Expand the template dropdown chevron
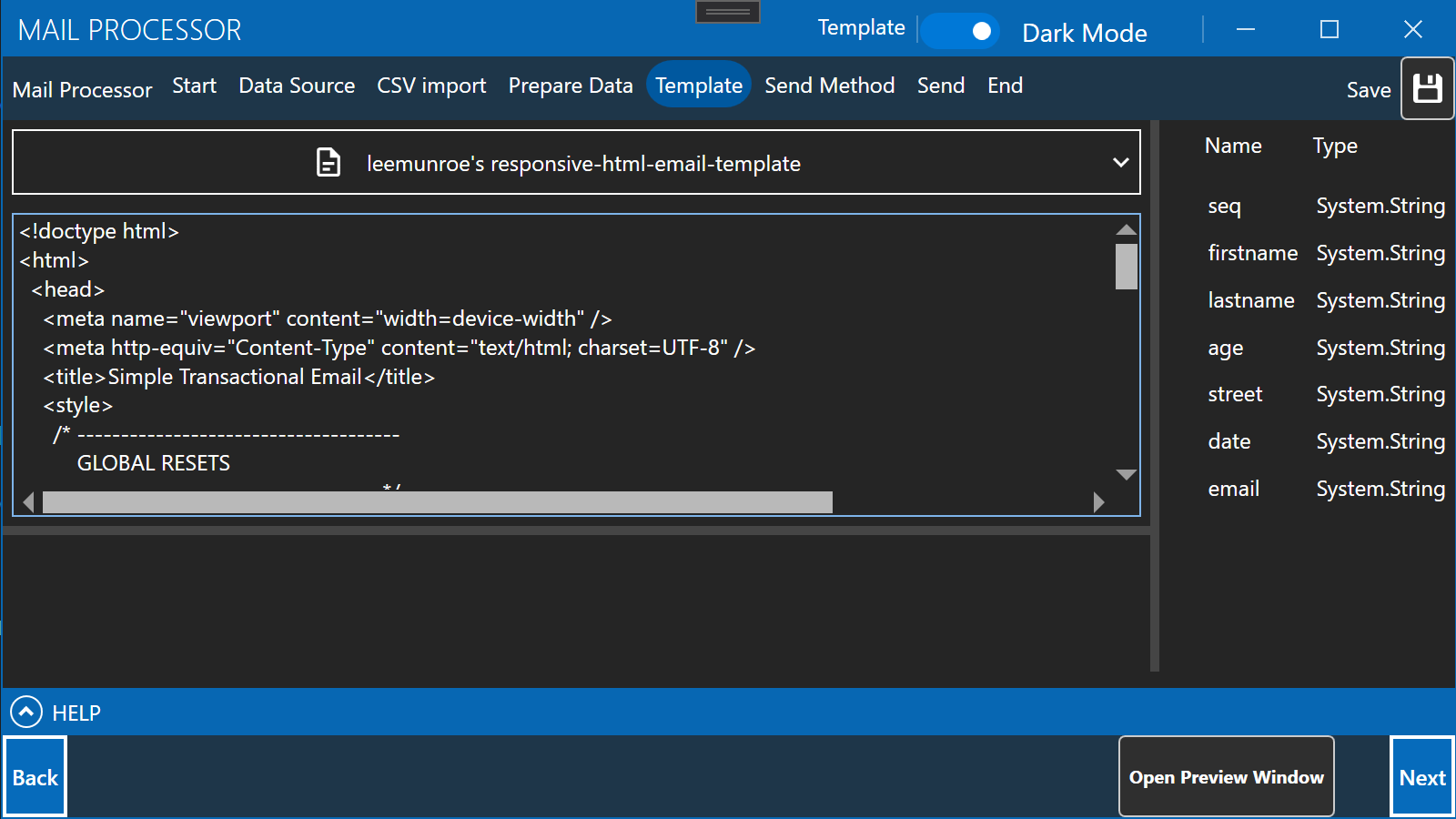Screen dimensions: 1456x819 (1120, 163)
